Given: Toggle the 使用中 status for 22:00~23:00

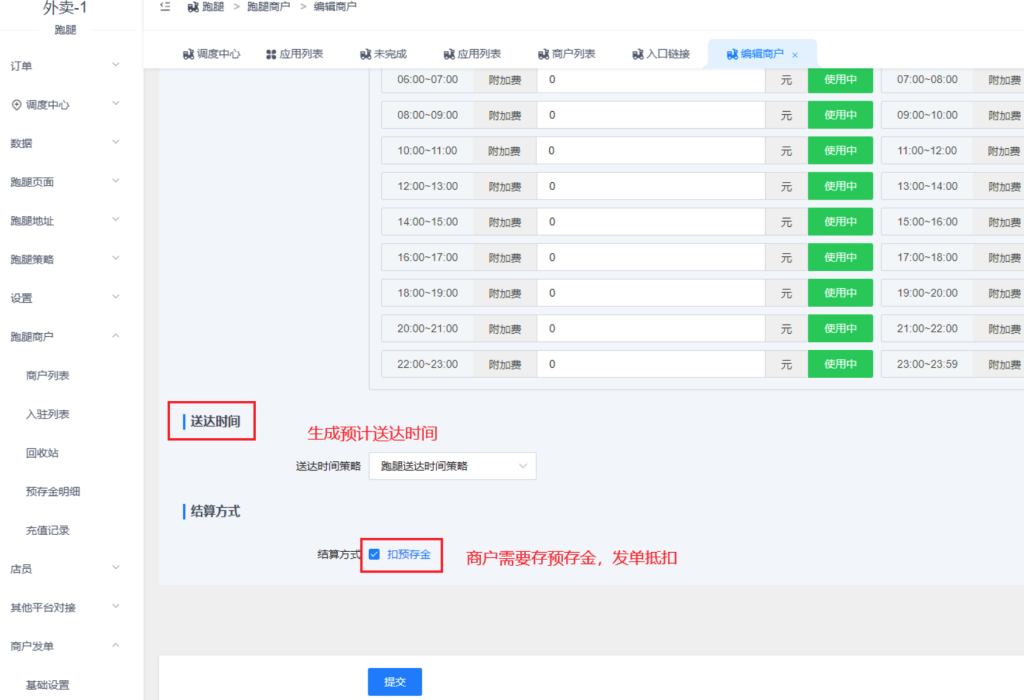Looking at the screenshot, I should [840, 365].
